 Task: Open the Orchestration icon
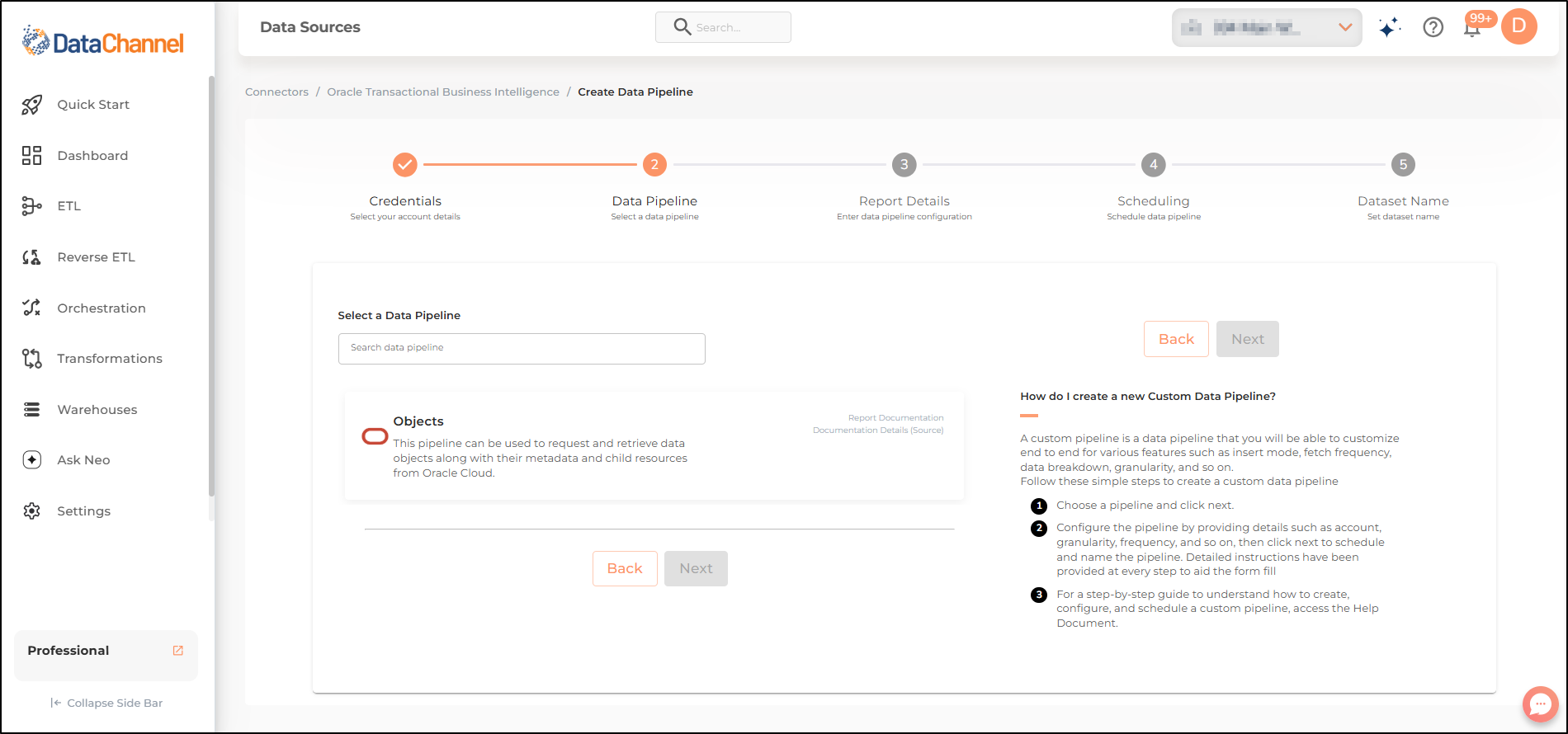[31, 308]
